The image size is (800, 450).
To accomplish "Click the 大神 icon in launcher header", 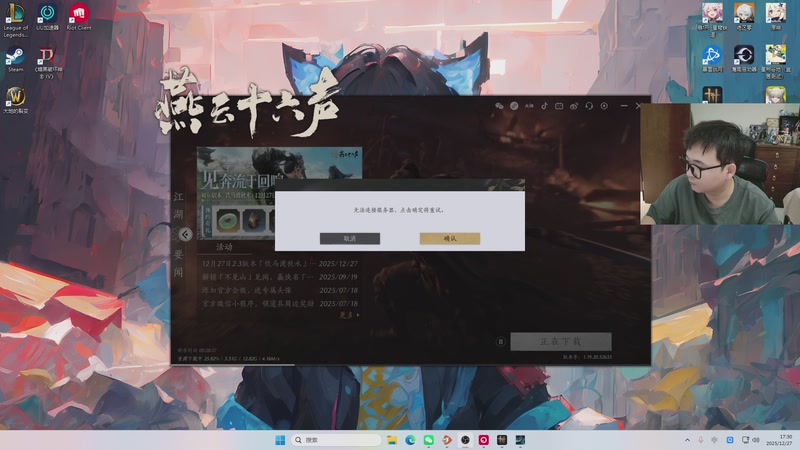I will 529,106.
